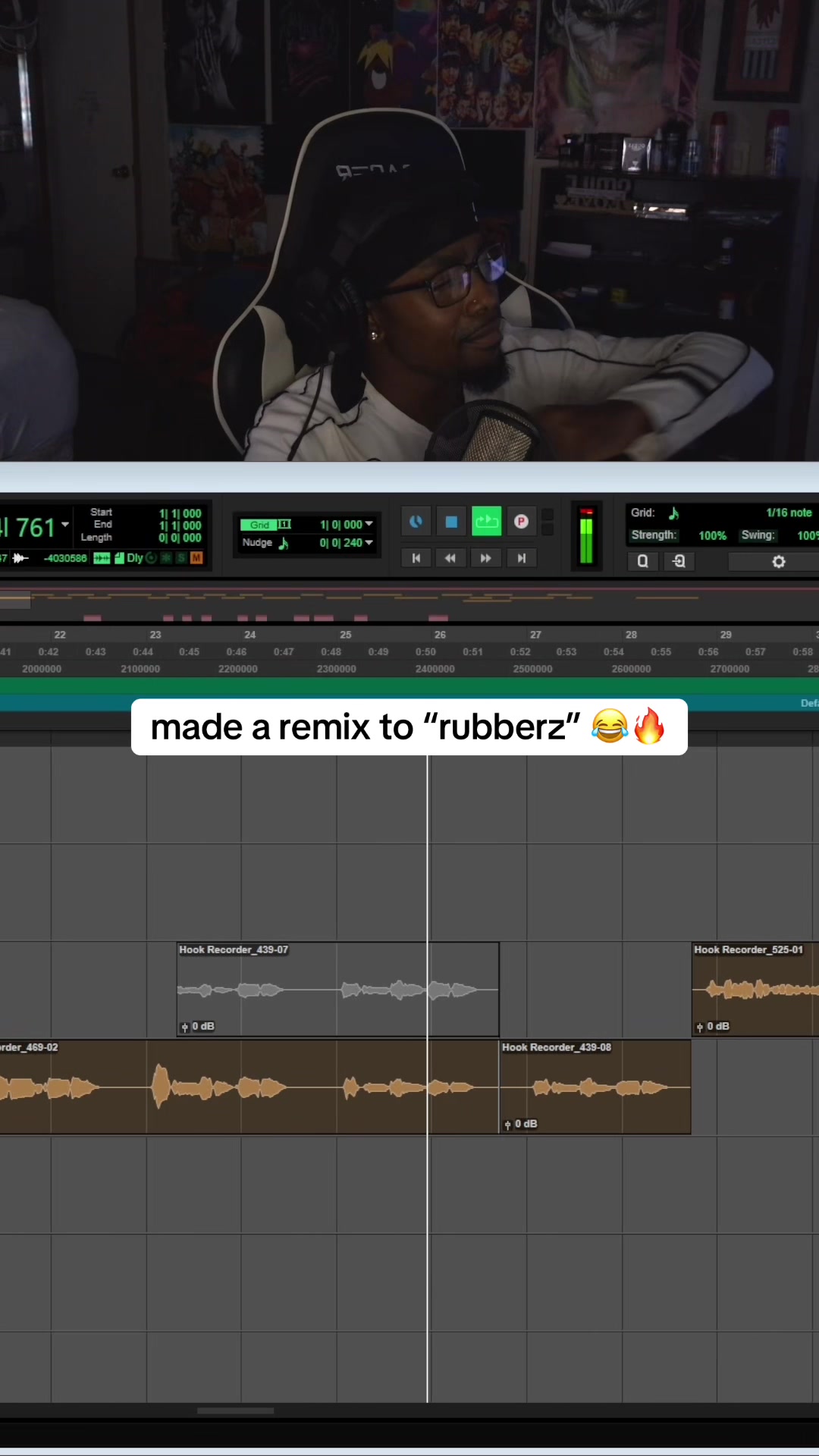
Task: Click Start field 1|1|000
Action: (x=180, y=513)
